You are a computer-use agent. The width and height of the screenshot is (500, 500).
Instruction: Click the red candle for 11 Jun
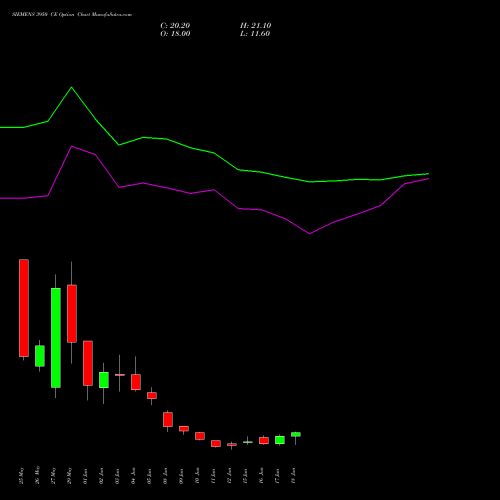click(216, 444)
